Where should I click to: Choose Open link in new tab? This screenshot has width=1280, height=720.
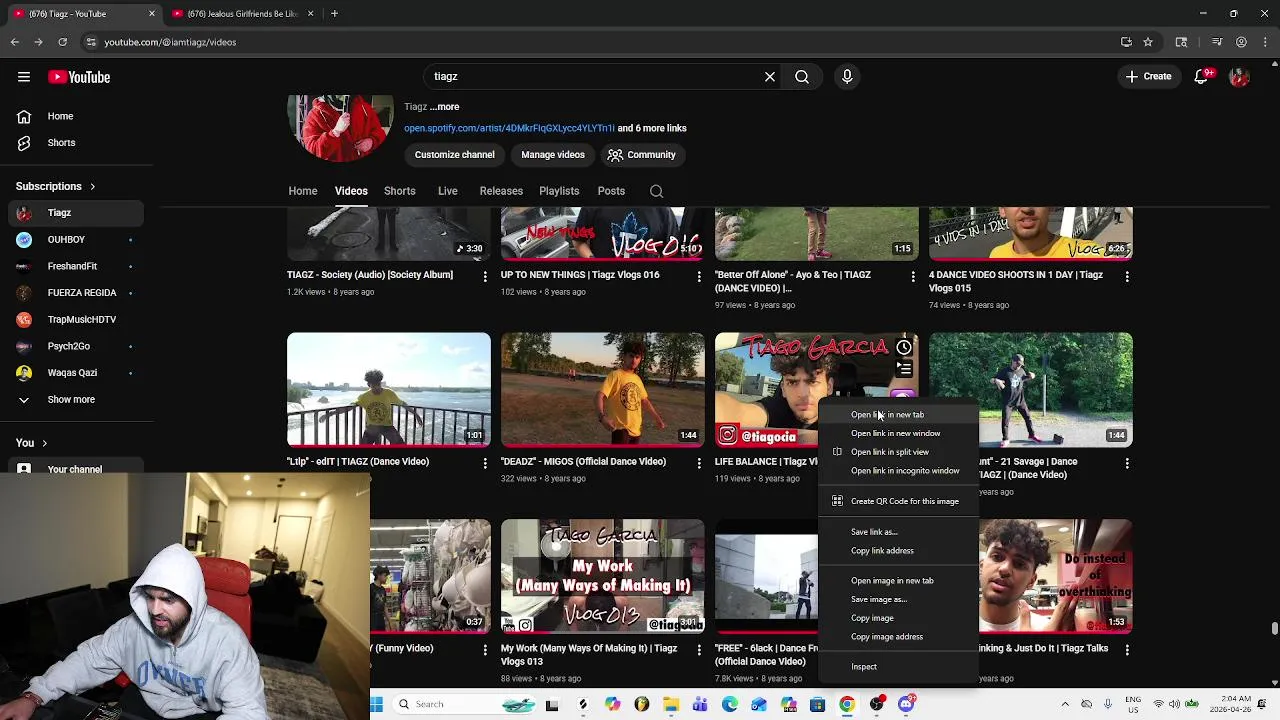(x=898, y=415)
